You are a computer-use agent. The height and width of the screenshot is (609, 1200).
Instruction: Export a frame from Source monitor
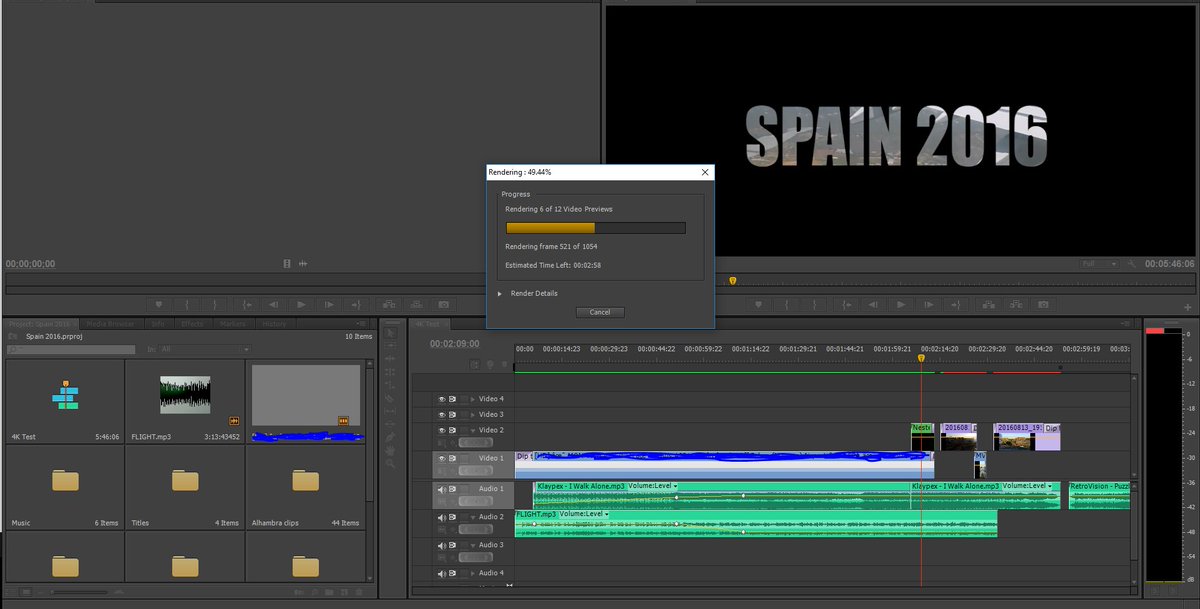tap(443, 305)
